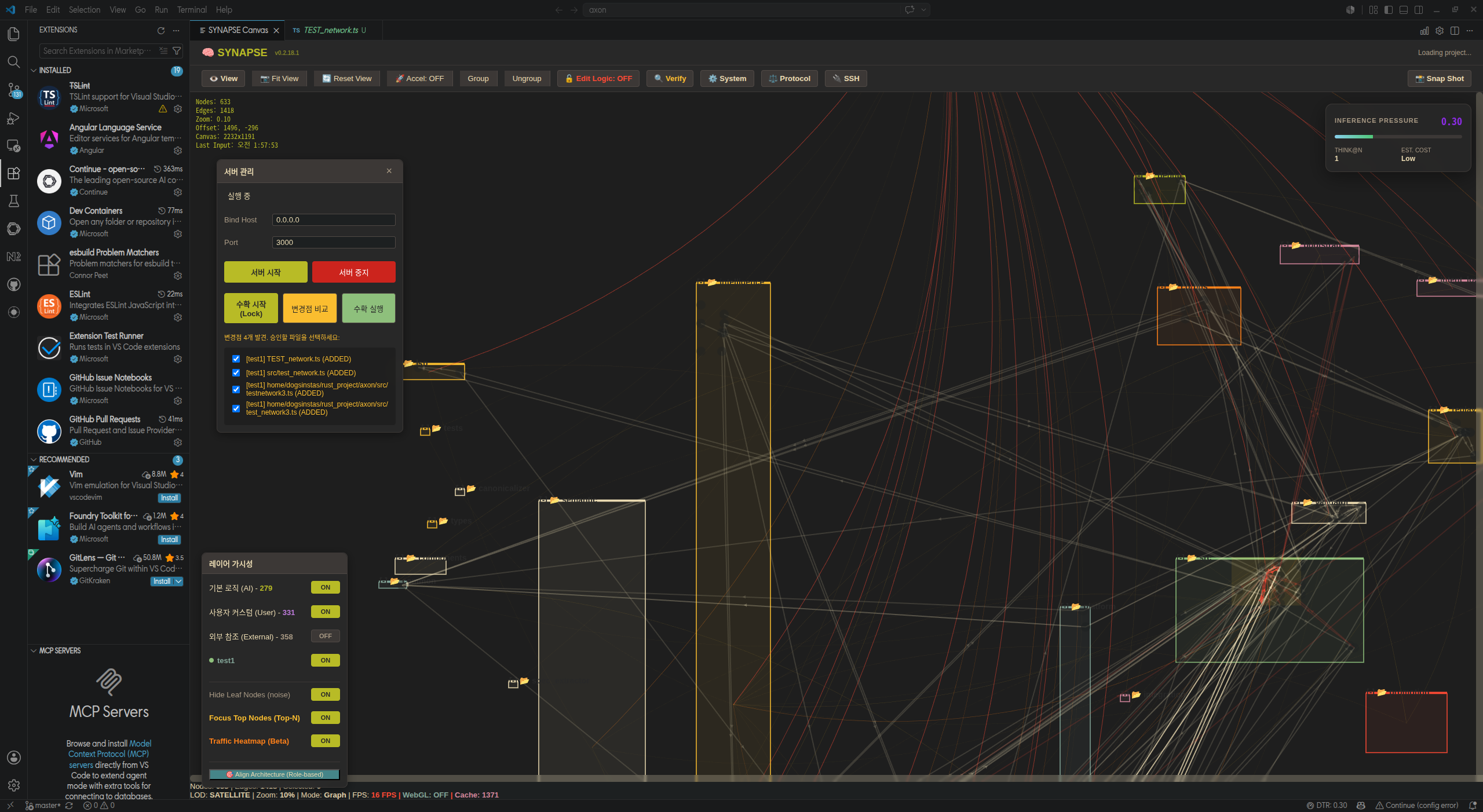This screenshot has width=1483, height=812.
Task: Collapse the RECOMMENDED extensions section
Action: [34, 459]
